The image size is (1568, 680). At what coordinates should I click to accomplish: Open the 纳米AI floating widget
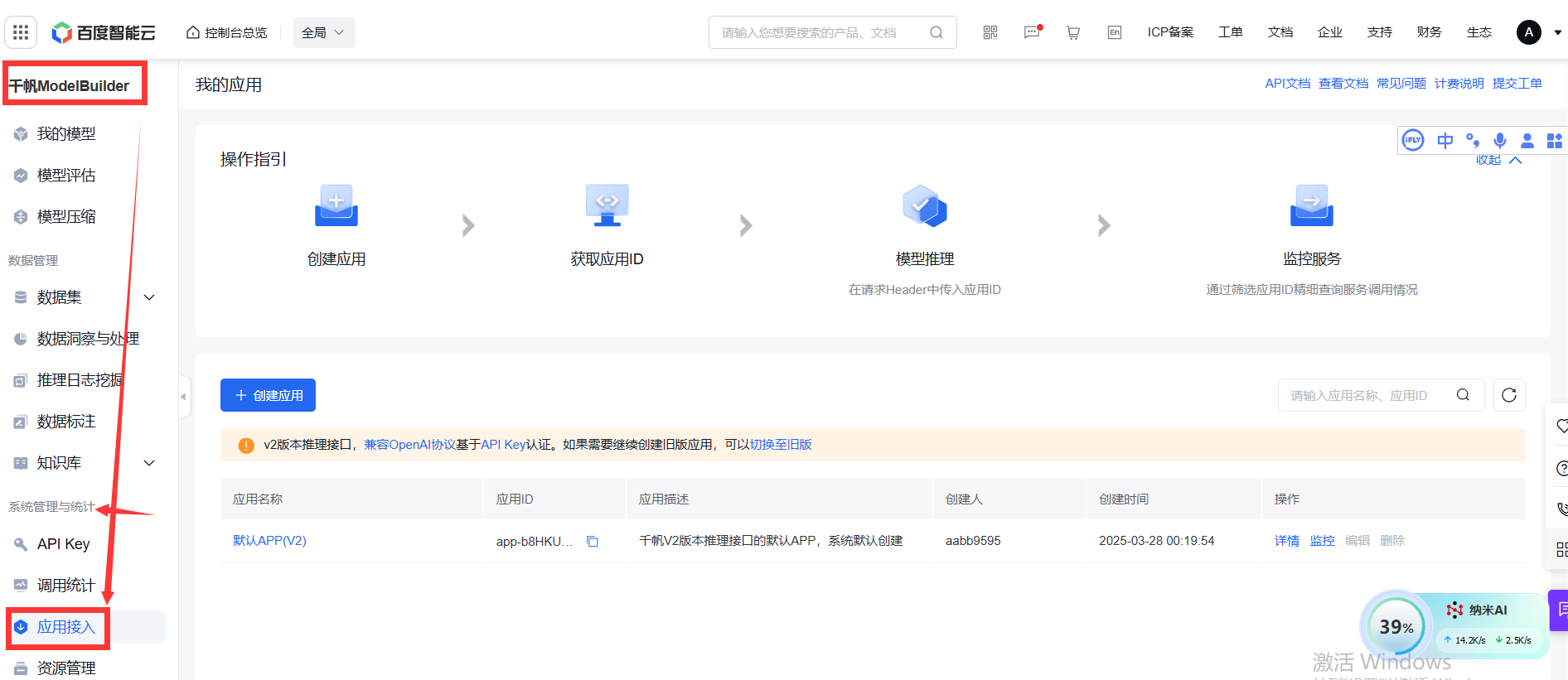point(1478,610)
